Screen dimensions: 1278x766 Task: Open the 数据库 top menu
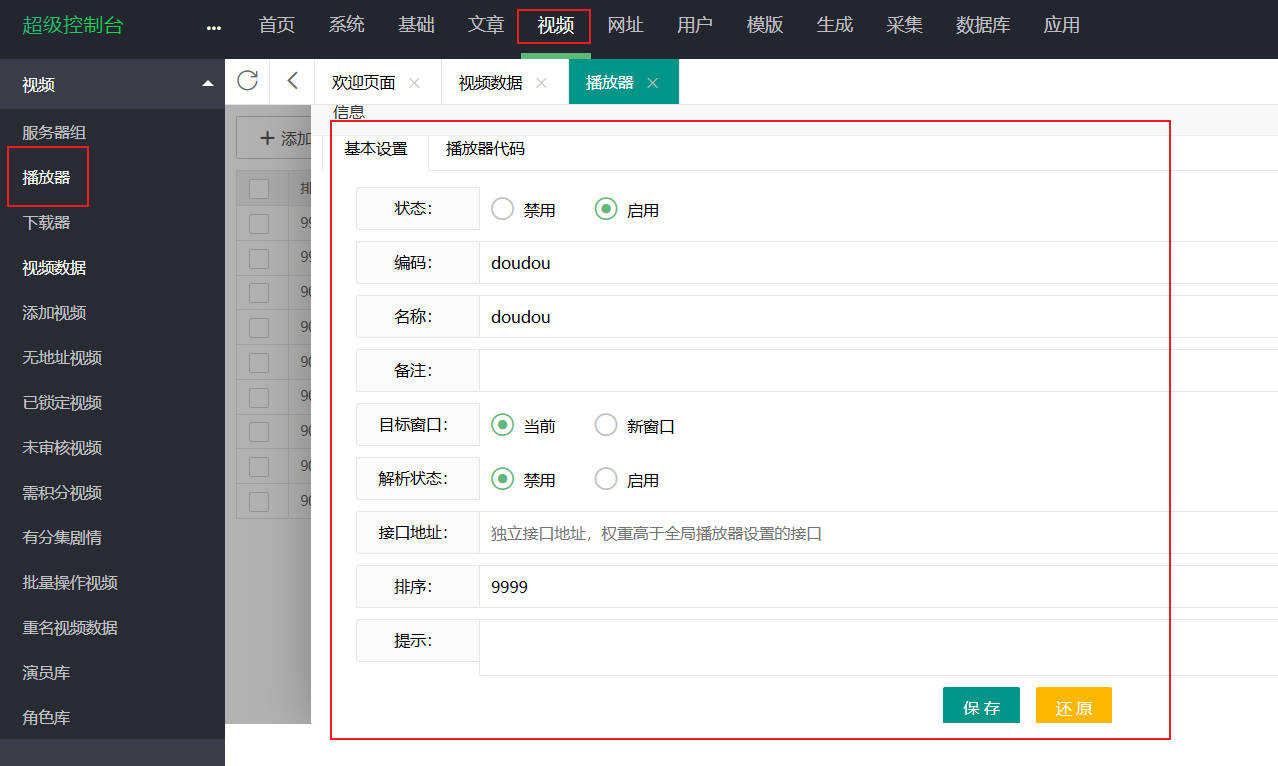pos(982,25)
